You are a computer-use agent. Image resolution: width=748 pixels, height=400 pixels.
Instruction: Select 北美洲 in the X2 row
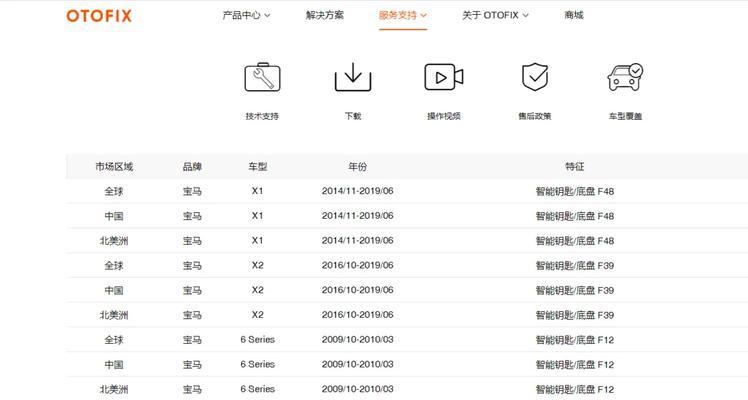click(x=114, y=315)
